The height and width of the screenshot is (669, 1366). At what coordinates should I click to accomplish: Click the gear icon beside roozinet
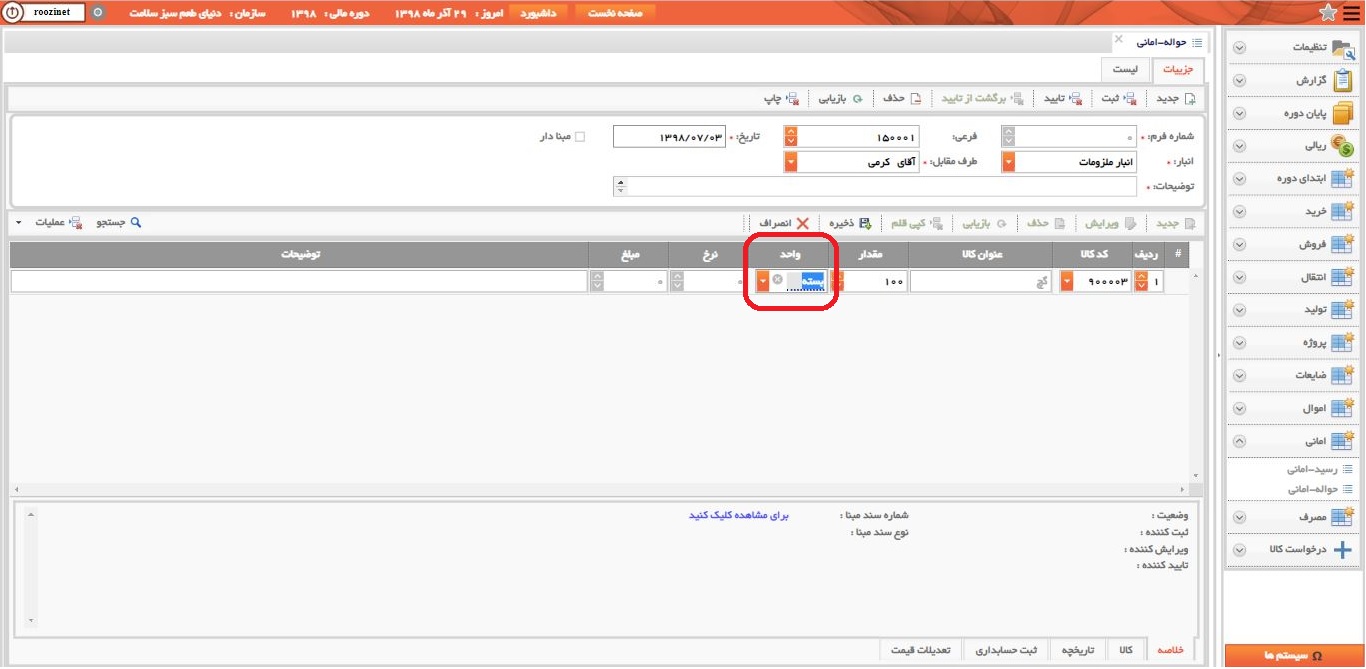click(97, 13)
